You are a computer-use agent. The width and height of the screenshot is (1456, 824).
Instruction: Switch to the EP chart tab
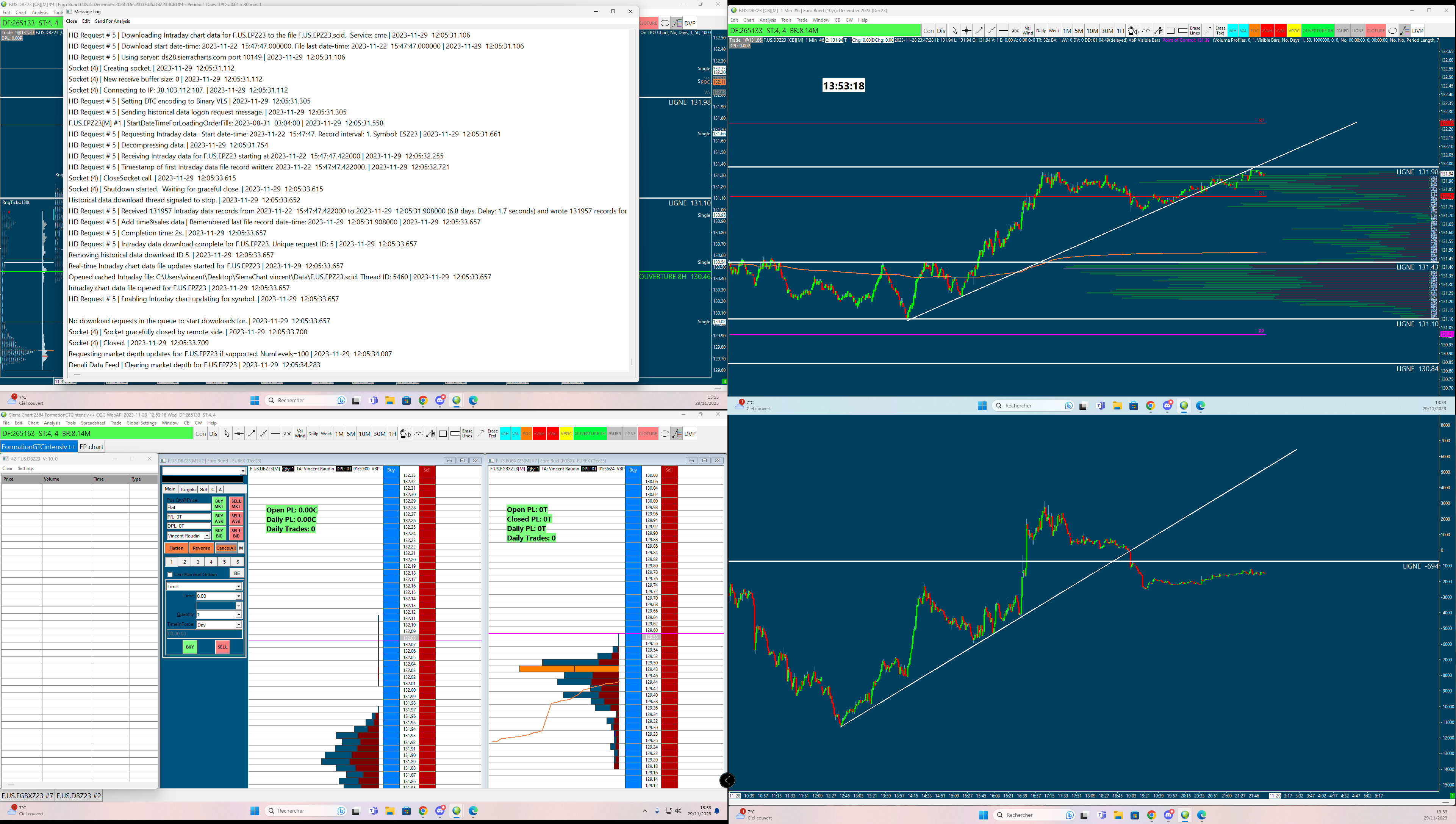pyautogui.click(x=91, y=447)
